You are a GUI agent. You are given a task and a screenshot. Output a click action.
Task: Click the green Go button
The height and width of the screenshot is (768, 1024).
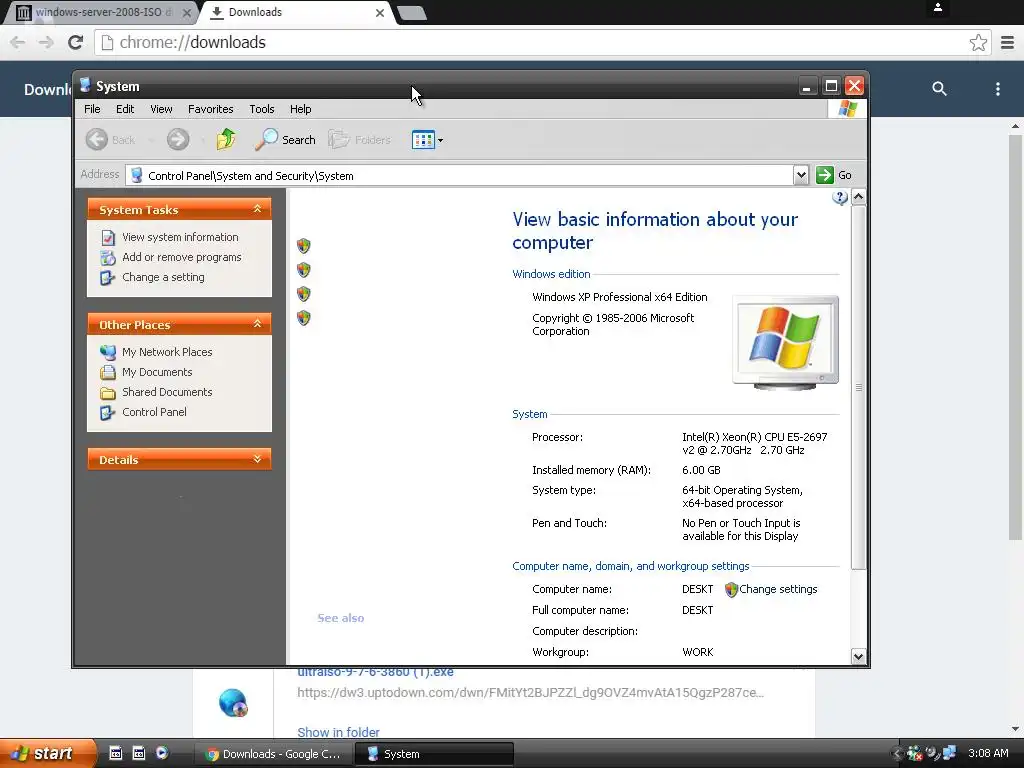[x=834, y=175]
